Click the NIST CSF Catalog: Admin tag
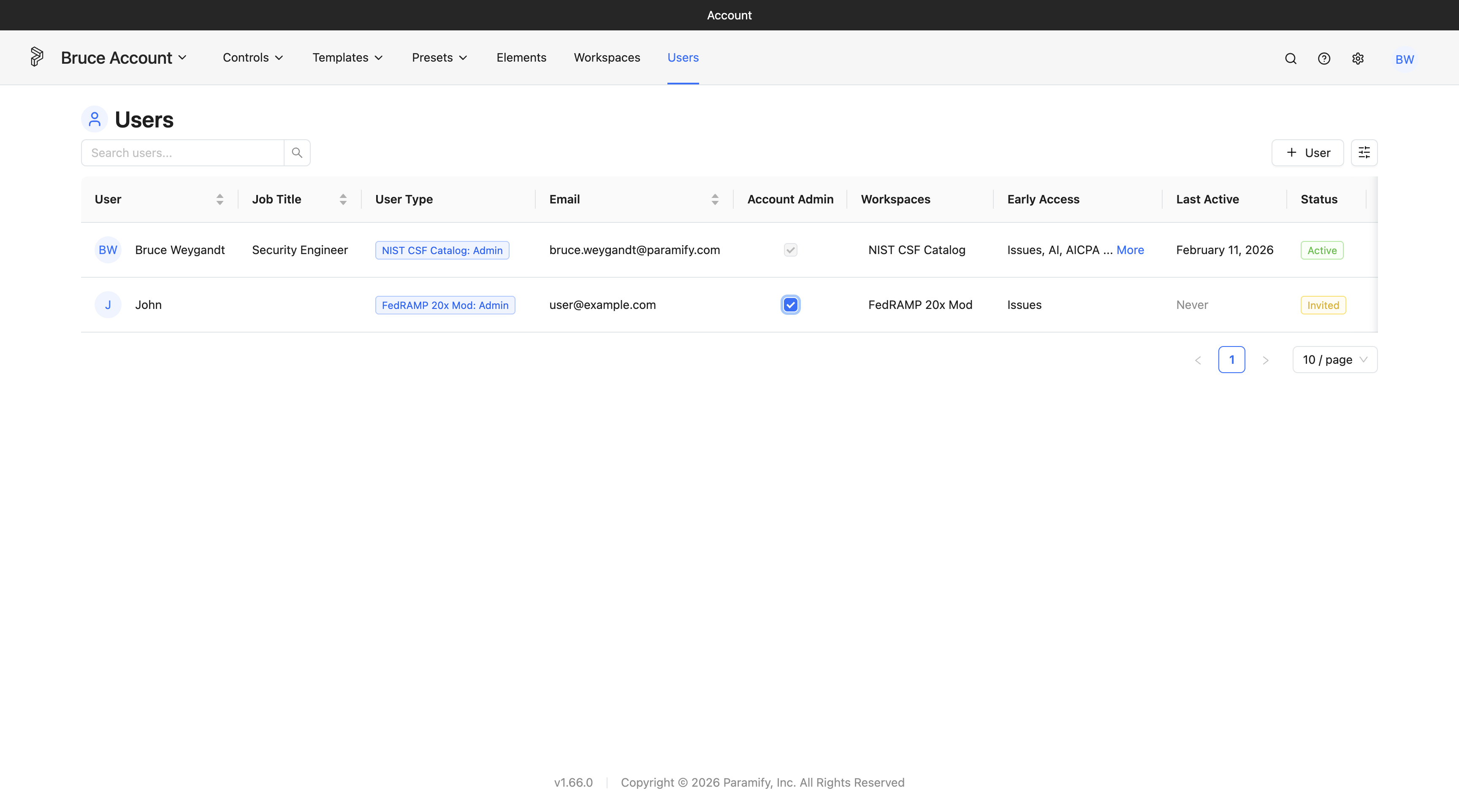 click(442, 250)
